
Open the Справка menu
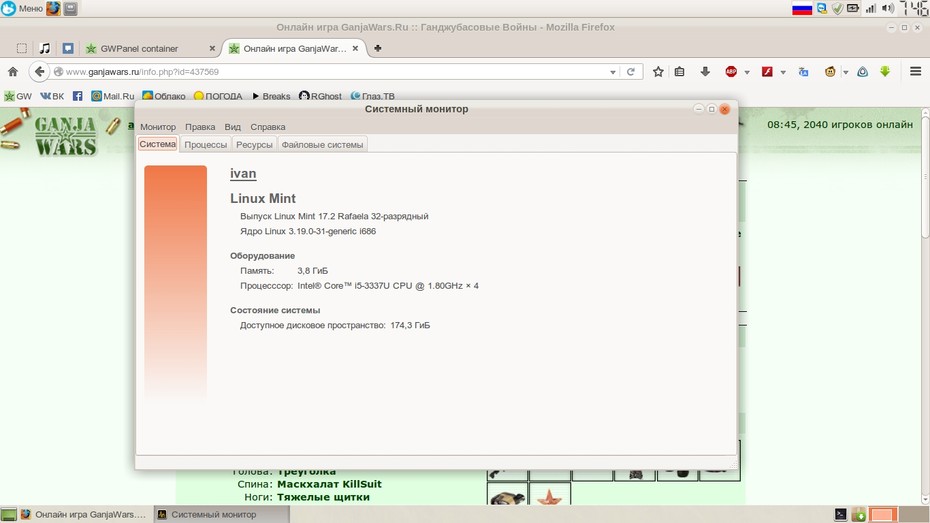point(267,127)
